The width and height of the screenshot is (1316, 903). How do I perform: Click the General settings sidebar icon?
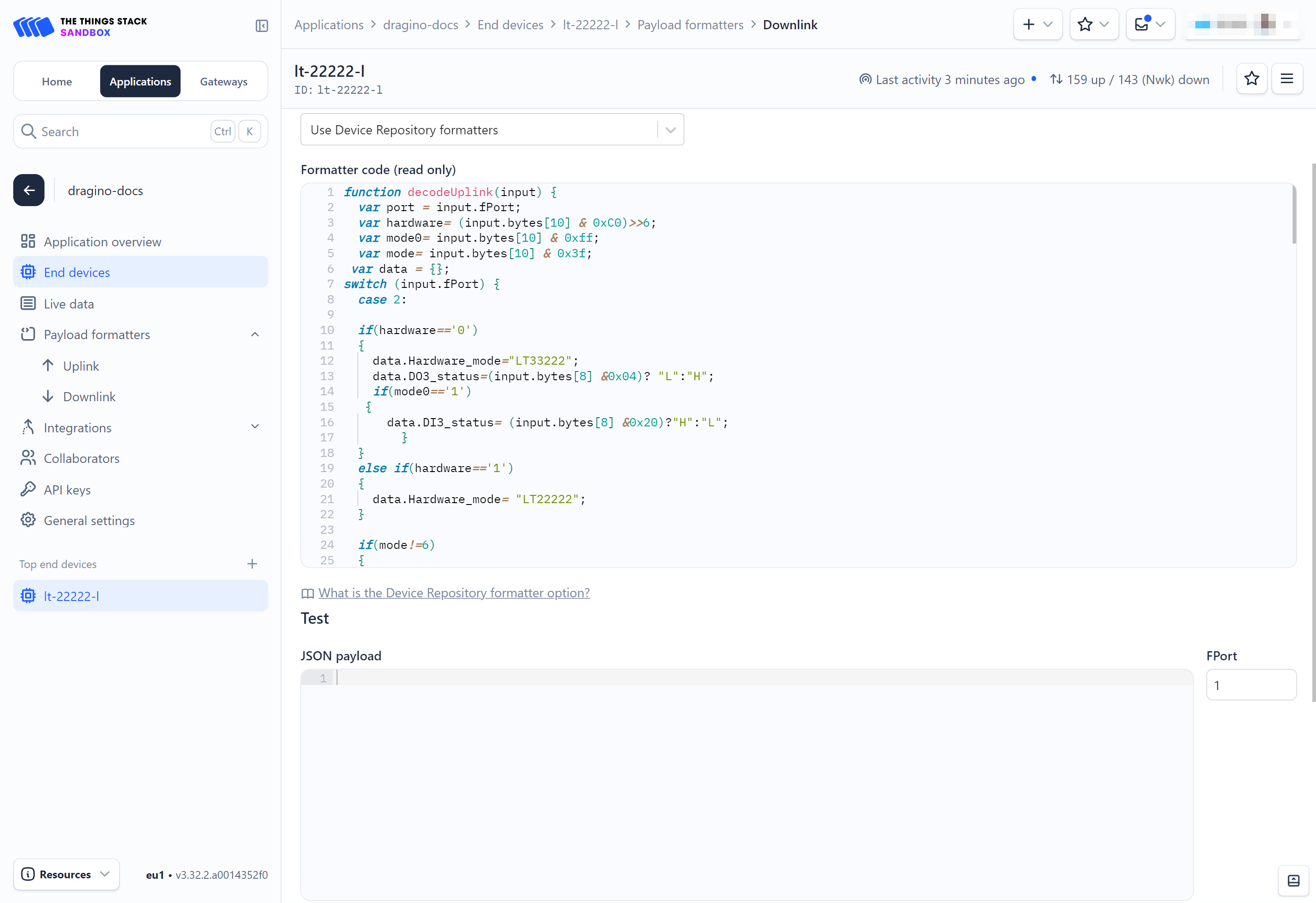(x=28, y=520)
